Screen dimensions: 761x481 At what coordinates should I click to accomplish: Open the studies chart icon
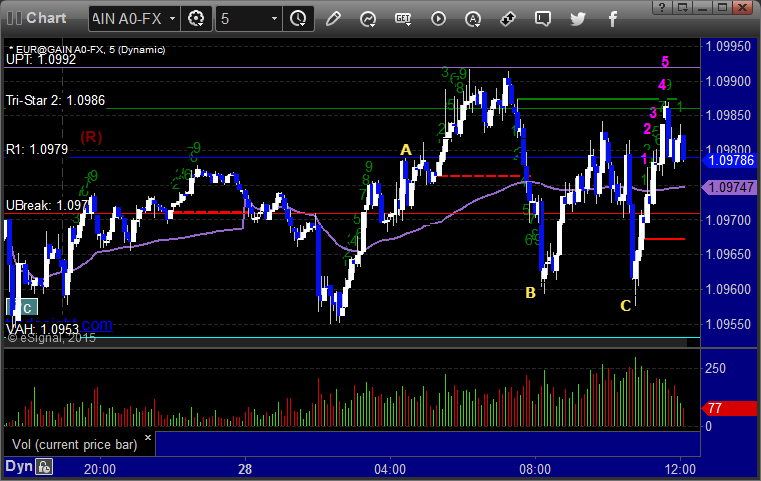coord(368,19)
